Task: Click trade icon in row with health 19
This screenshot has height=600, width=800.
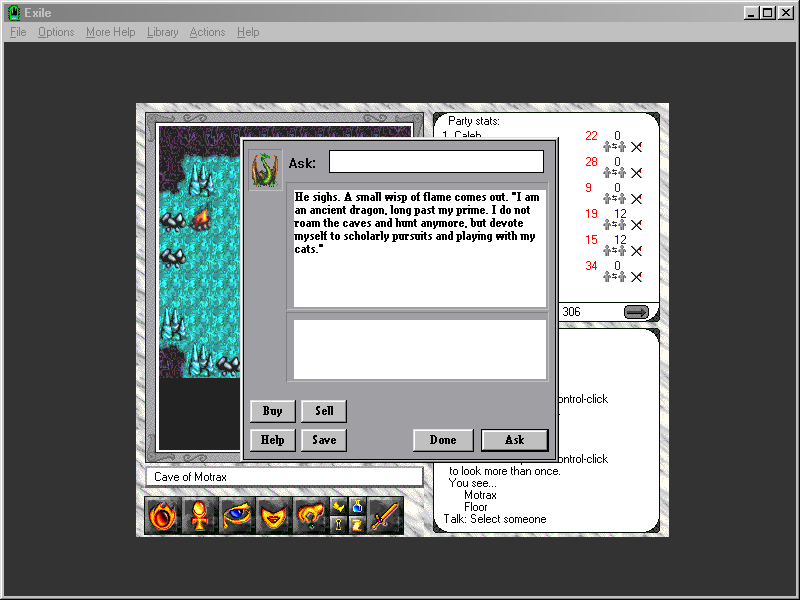Action: (x=614, y=225)
